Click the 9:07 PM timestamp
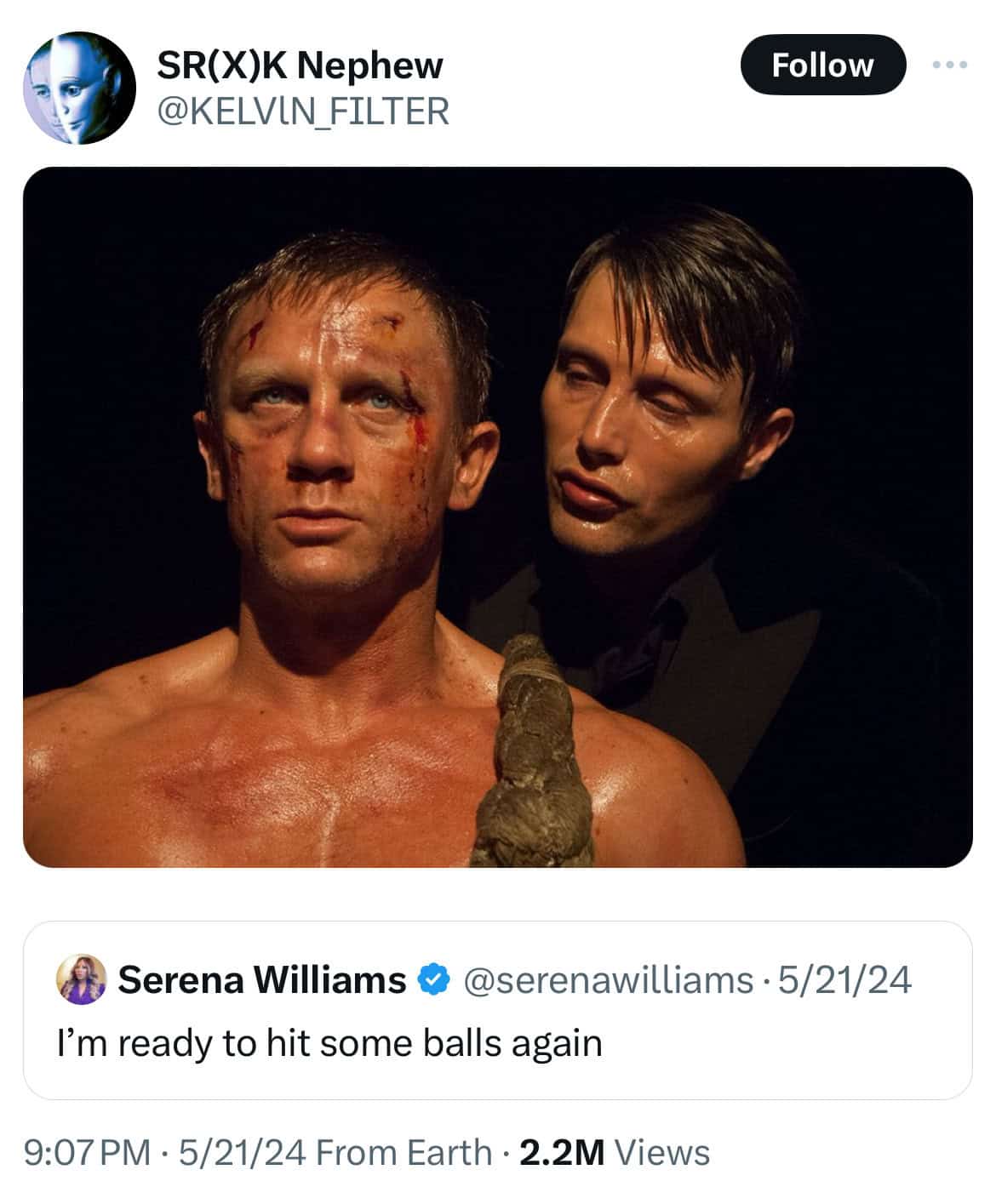996x1204 pixels. 88,1153
